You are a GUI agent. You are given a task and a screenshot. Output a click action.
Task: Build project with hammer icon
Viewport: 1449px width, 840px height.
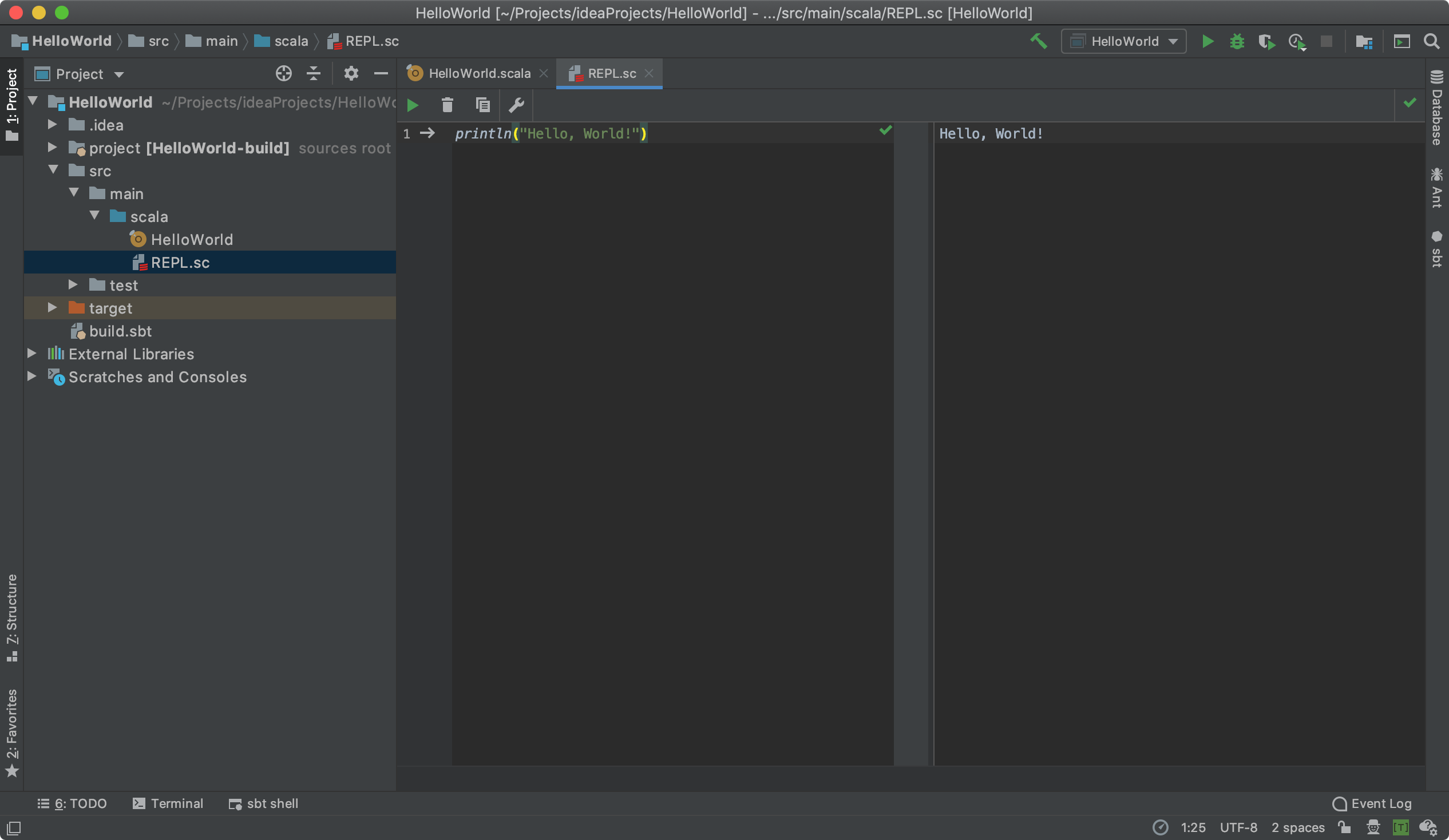pos(1039,41)
